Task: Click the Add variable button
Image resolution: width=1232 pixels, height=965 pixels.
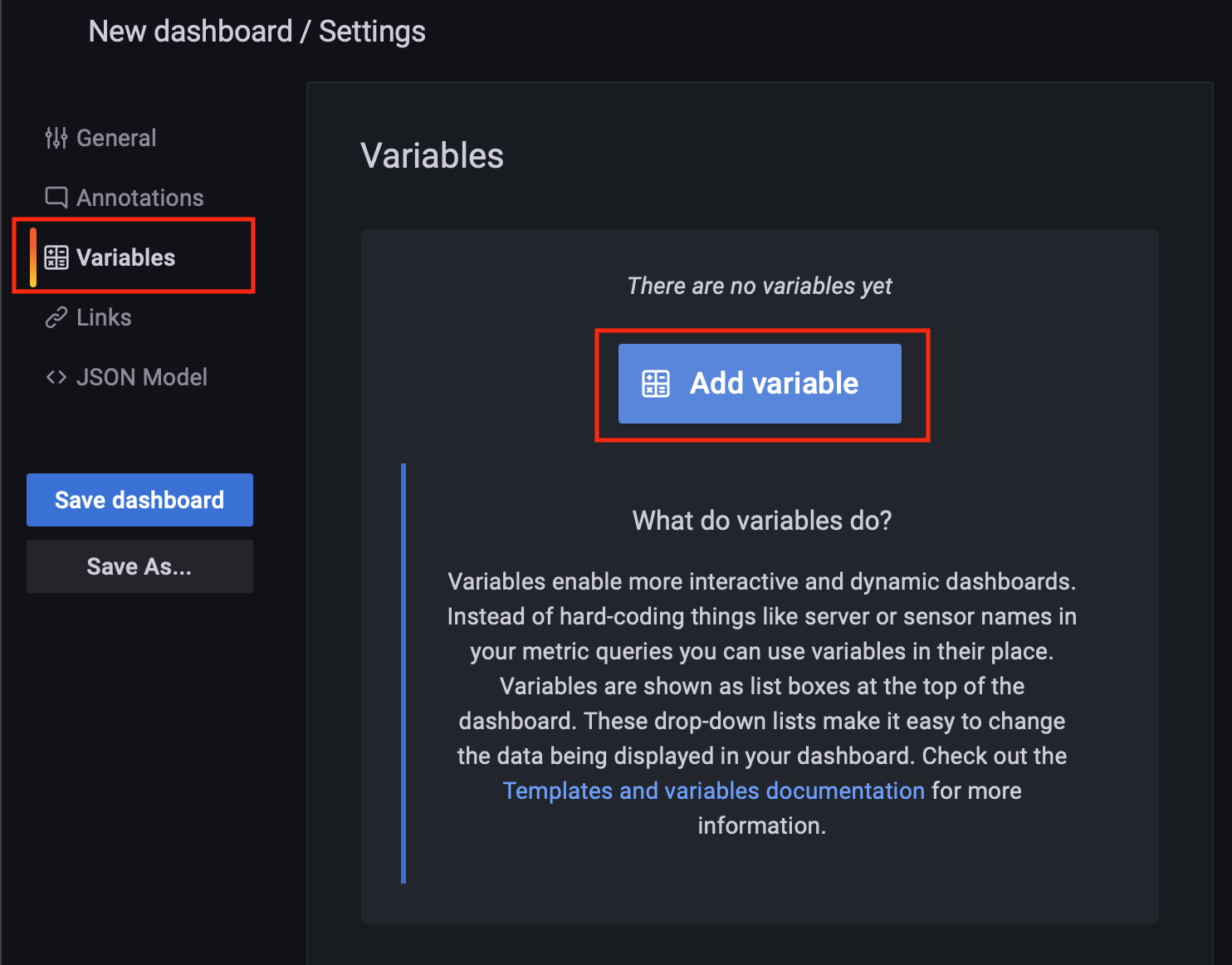Action: [760, 384]
